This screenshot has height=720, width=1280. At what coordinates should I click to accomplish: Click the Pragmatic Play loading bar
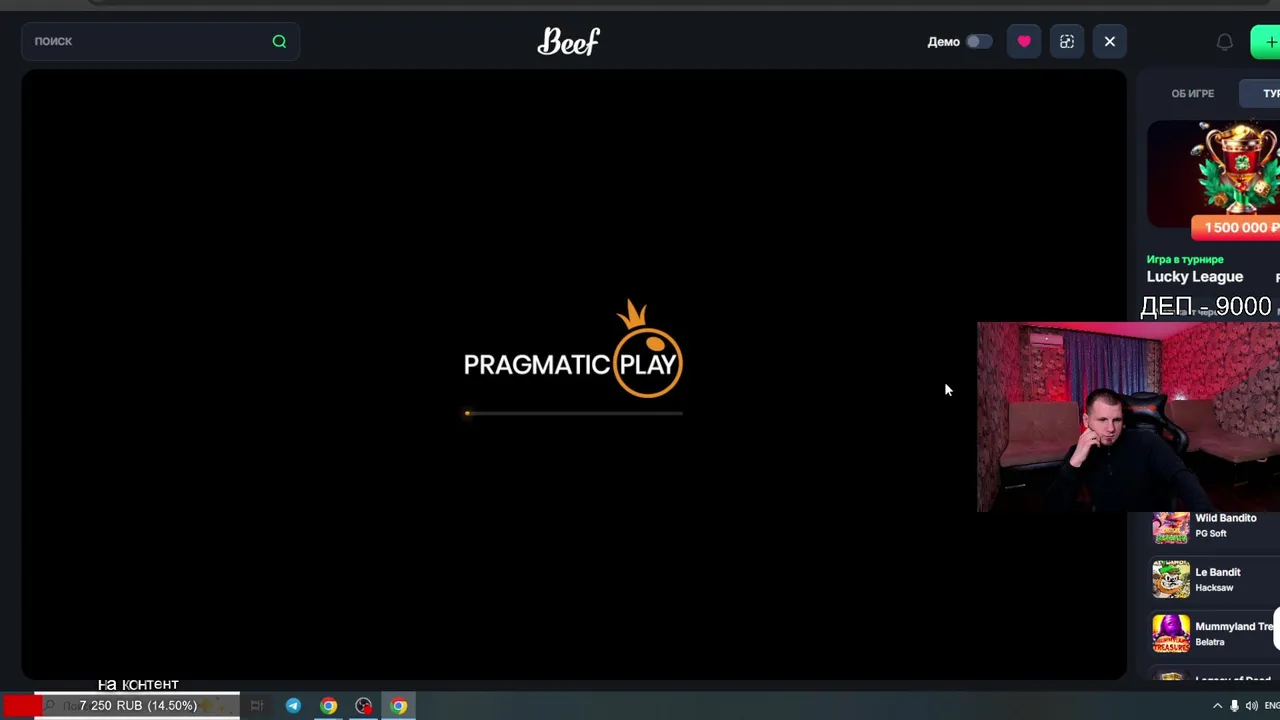point(574,413)
